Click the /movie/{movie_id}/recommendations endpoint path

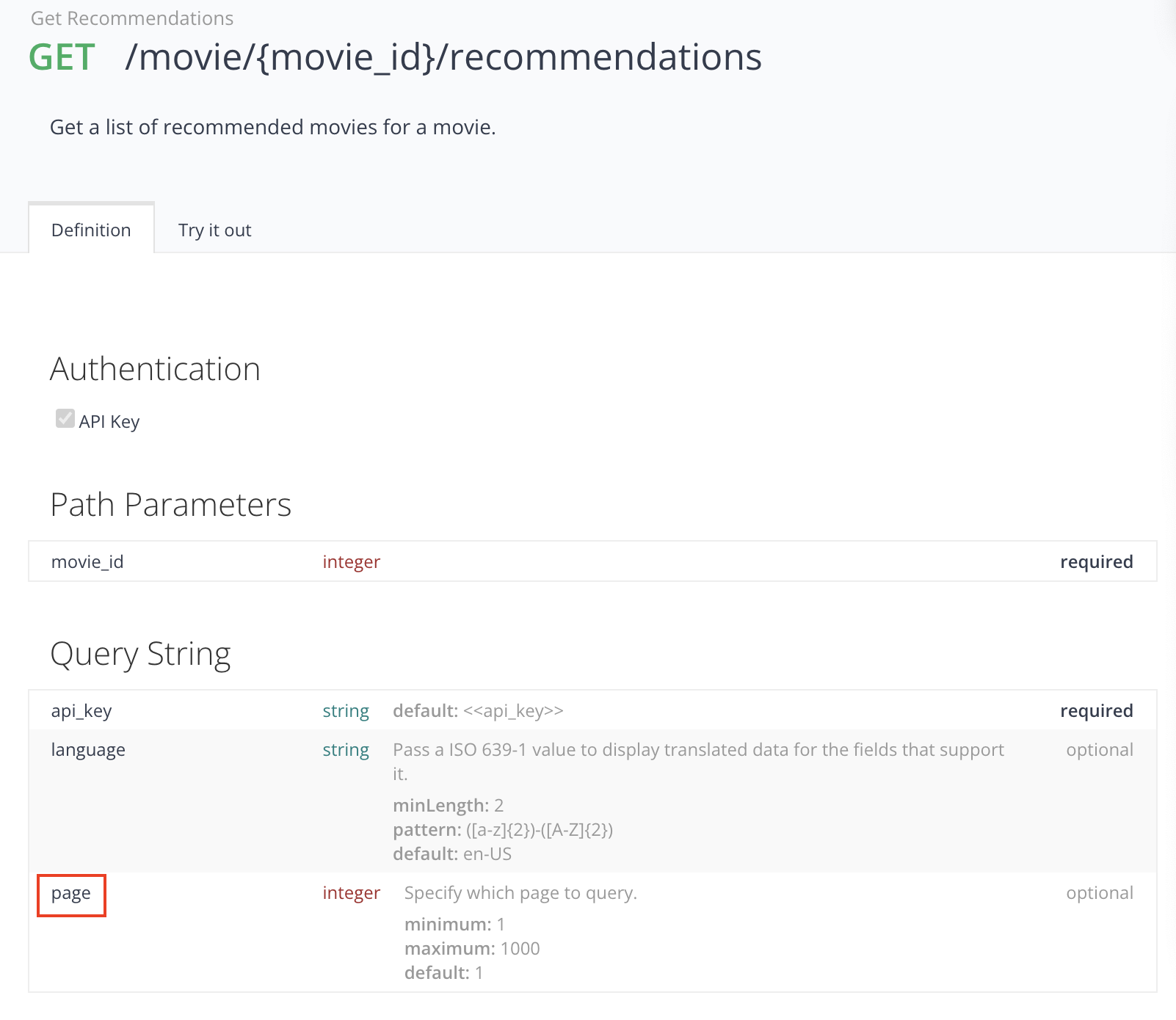point(443,57)
